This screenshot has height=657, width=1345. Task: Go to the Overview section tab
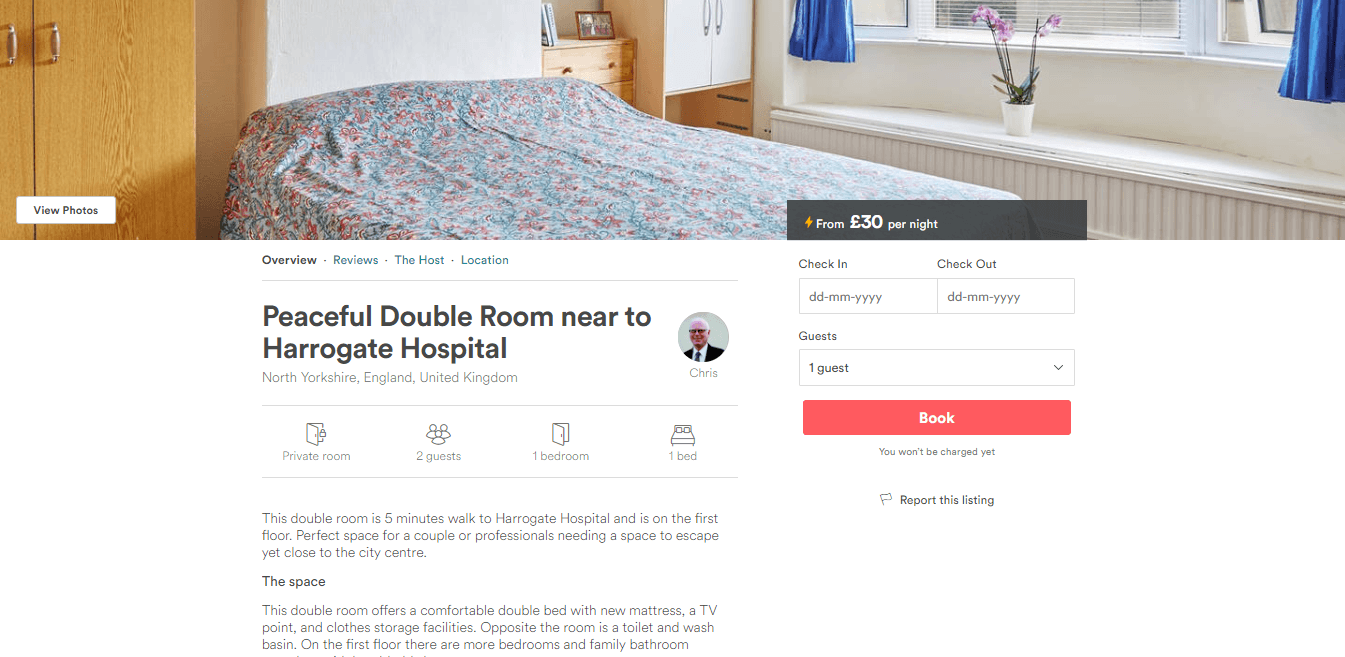pos(289,260)
